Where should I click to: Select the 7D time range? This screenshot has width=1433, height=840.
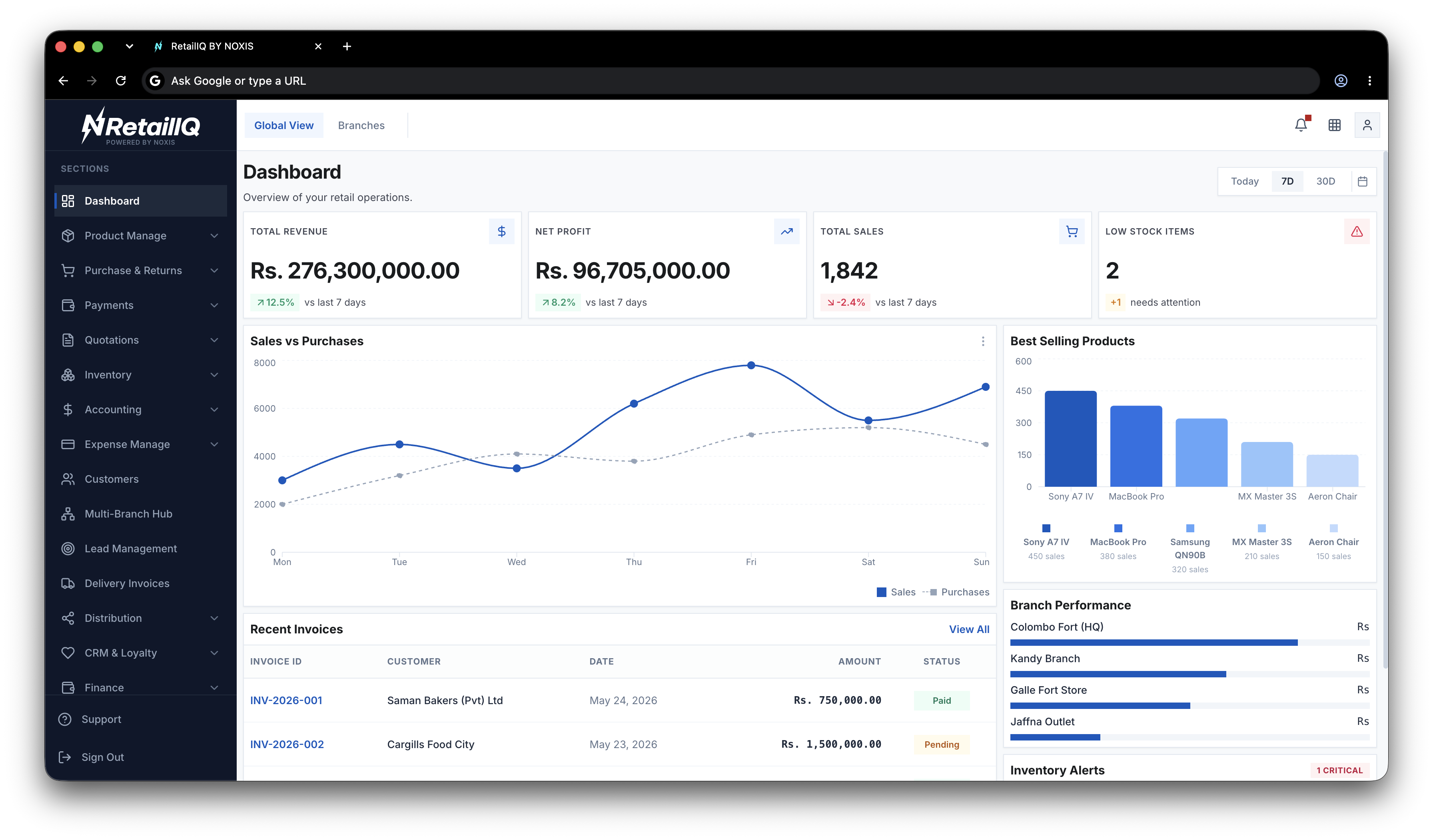[1287, 181]
